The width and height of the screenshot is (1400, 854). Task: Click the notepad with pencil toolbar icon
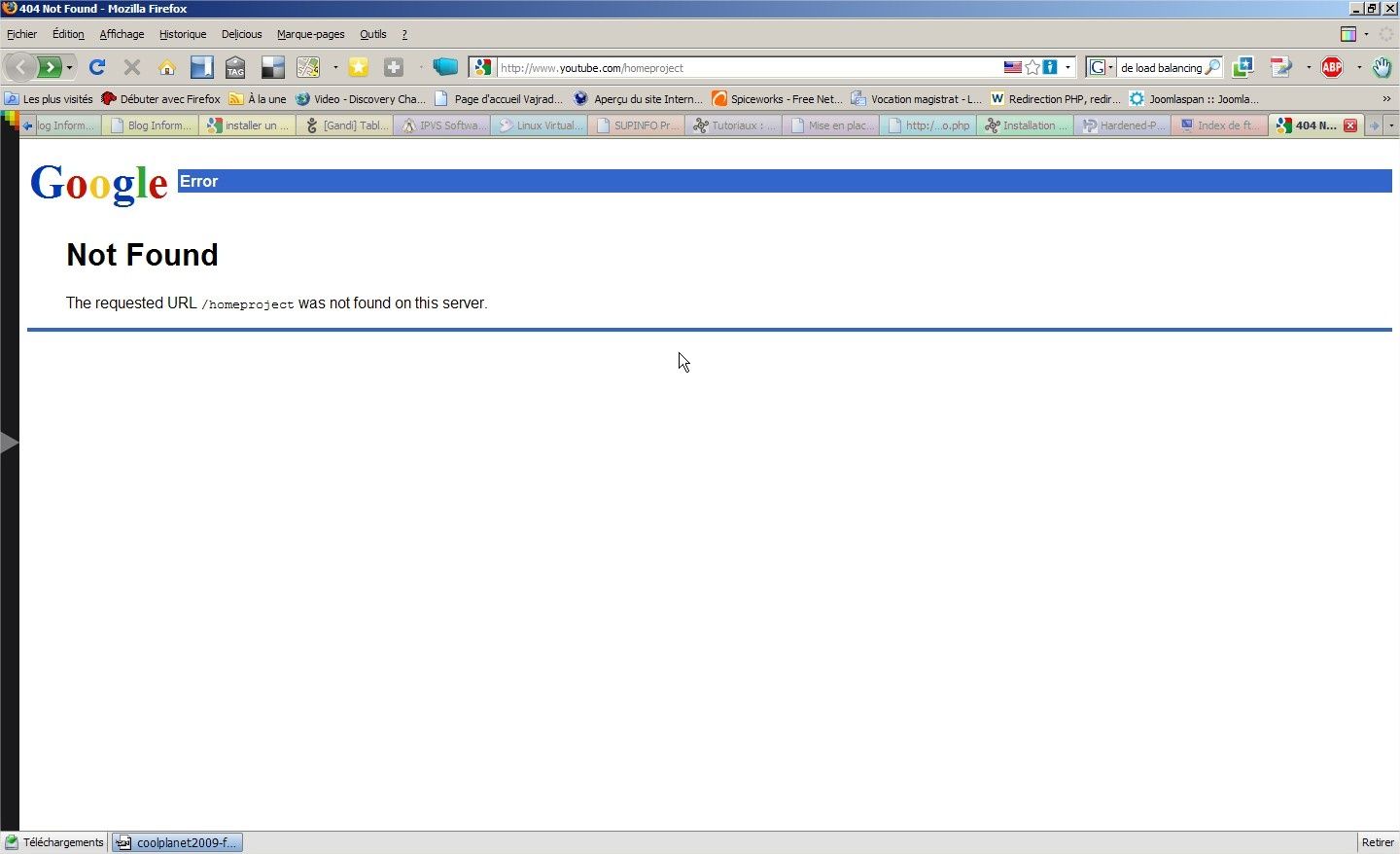click(x=1281, y=67)
